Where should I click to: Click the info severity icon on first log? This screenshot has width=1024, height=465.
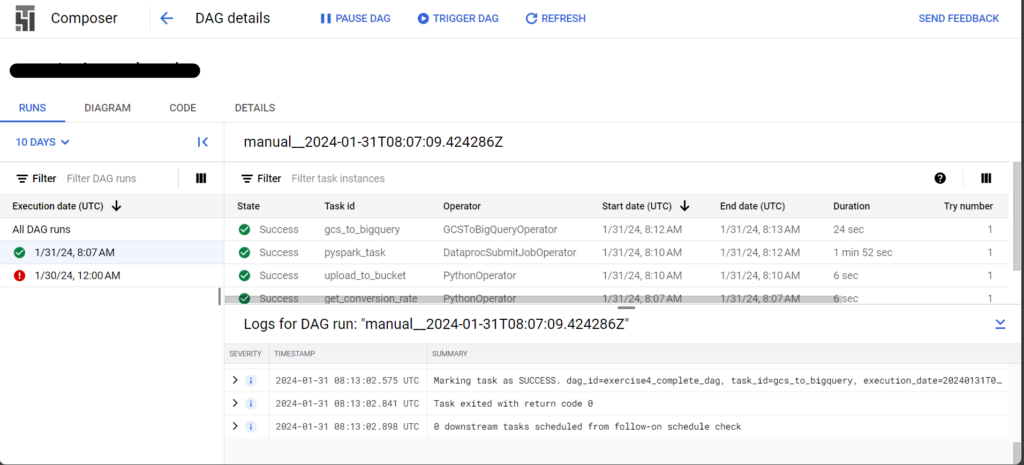(x=251, y=380)
